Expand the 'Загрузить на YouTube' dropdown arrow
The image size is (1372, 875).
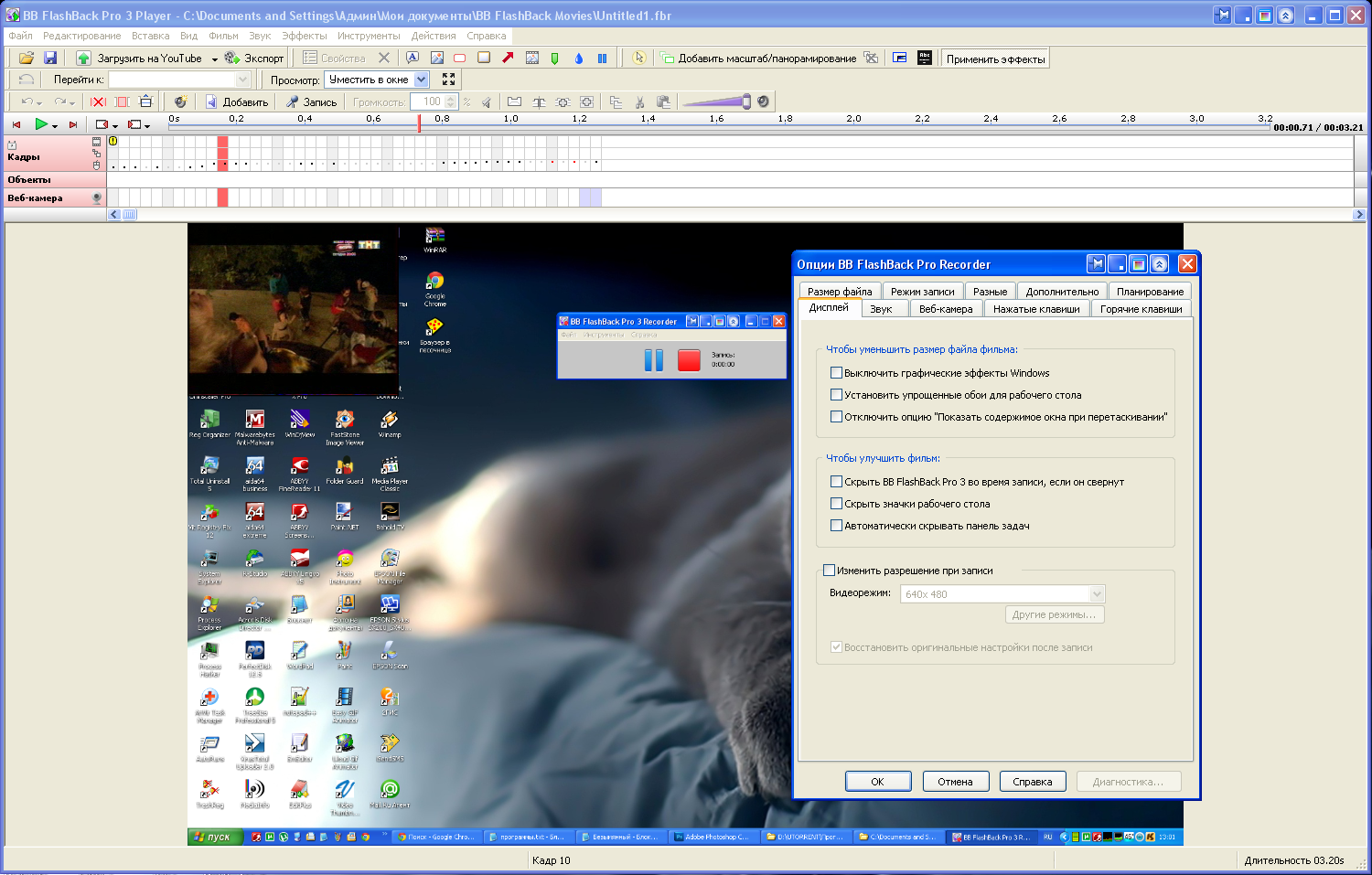[215, 59]
